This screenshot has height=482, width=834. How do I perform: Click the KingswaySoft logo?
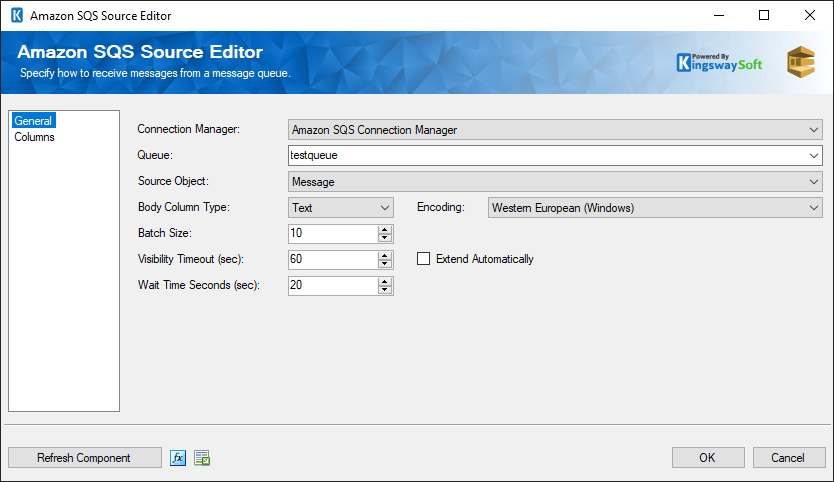pos(719,63)
